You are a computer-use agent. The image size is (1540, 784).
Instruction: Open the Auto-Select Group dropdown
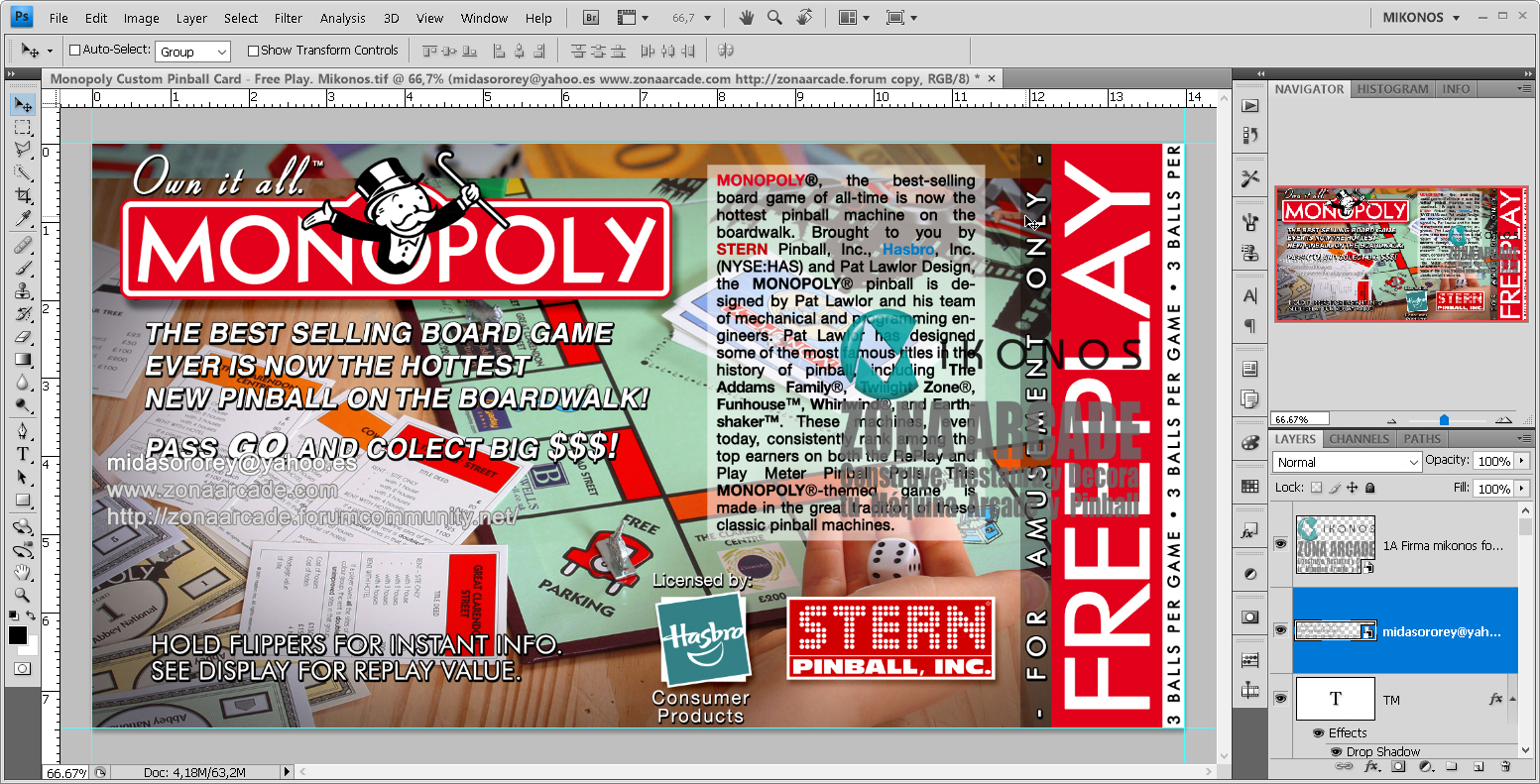tap(193, 52)
